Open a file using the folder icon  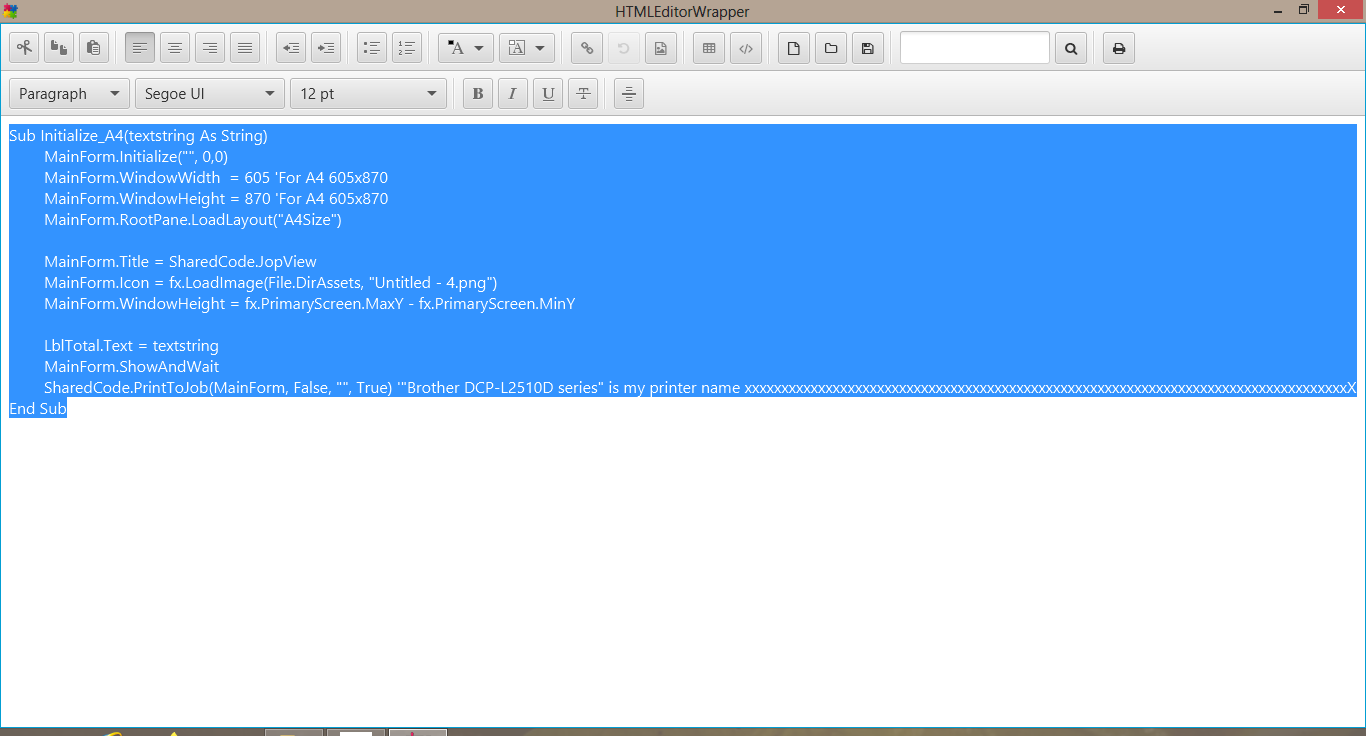[830, 48]
